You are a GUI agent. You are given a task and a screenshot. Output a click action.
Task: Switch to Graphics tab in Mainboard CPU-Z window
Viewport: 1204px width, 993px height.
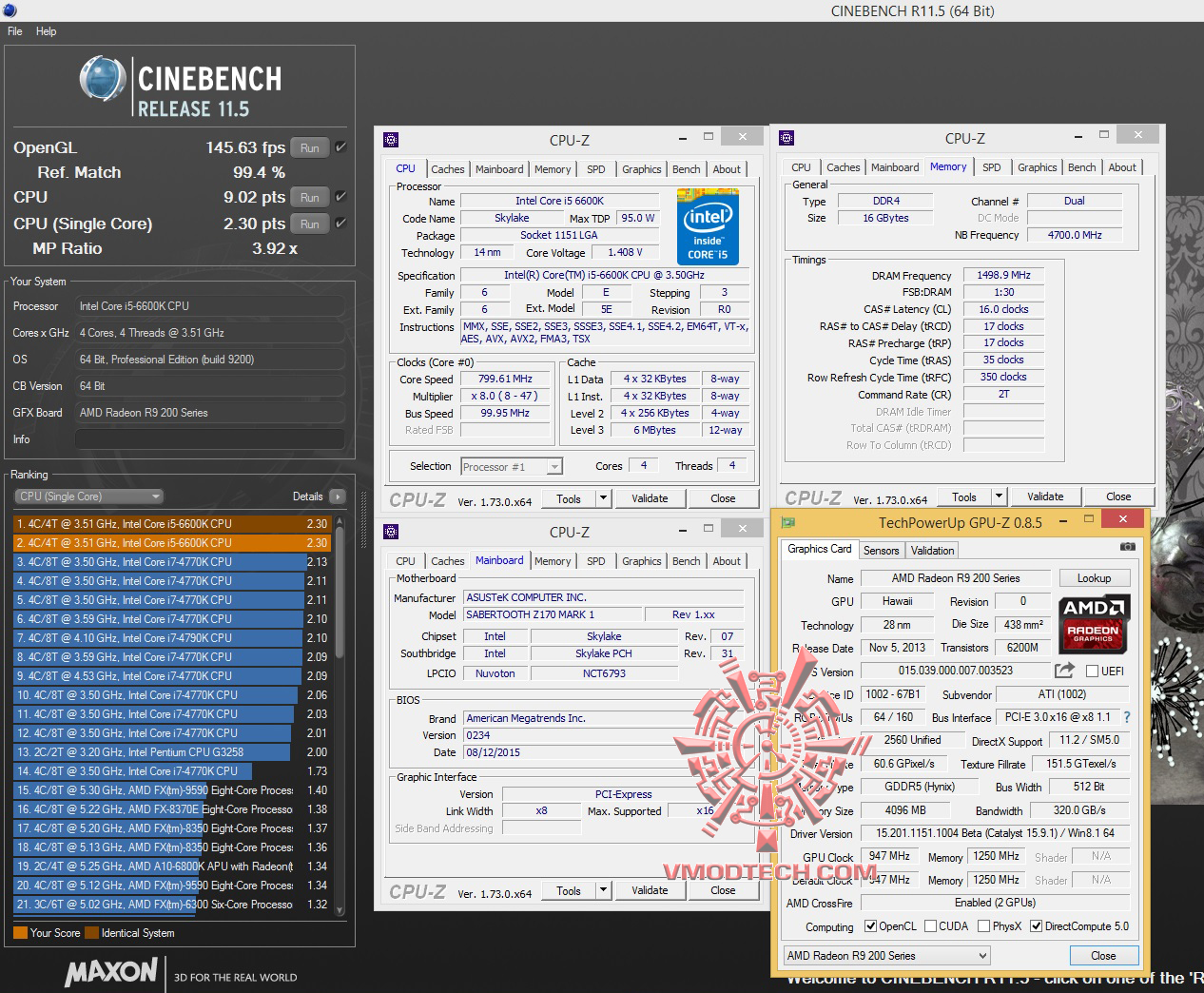641,561
